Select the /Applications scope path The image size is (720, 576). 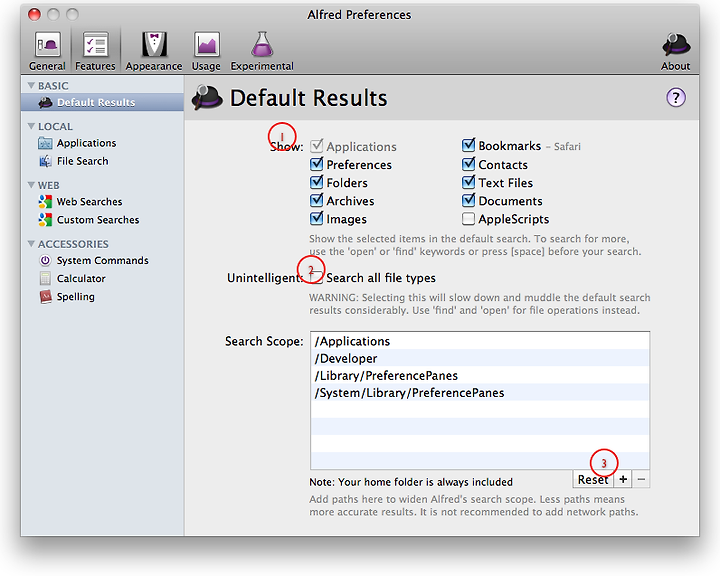(x=480, y=341)
